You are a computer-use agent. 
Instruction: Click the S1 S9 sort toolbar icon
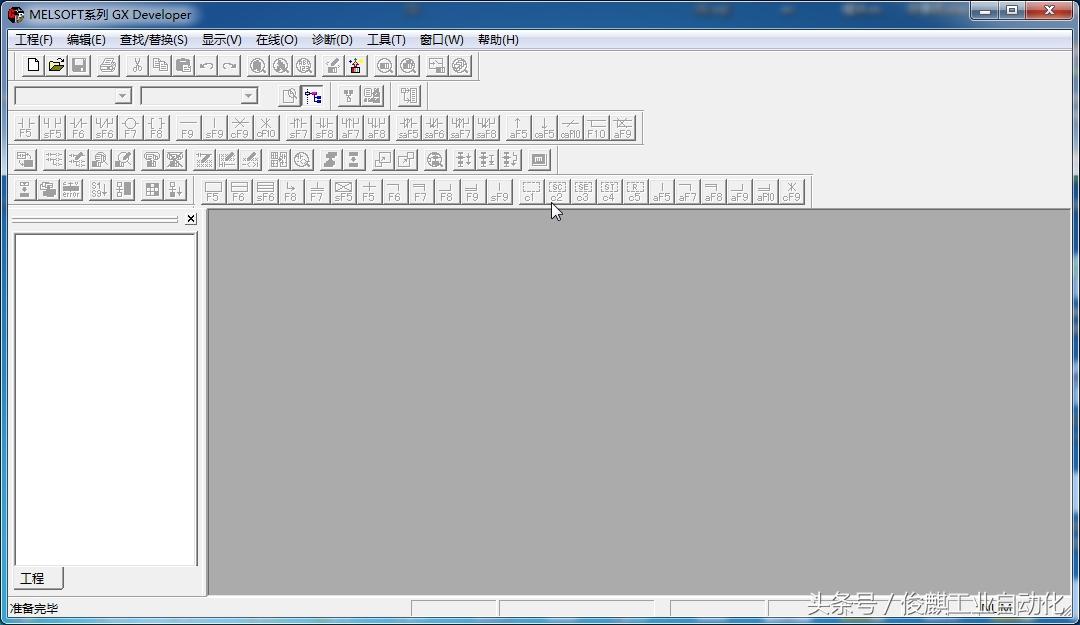pyautogui.click(x=99, y=189)
